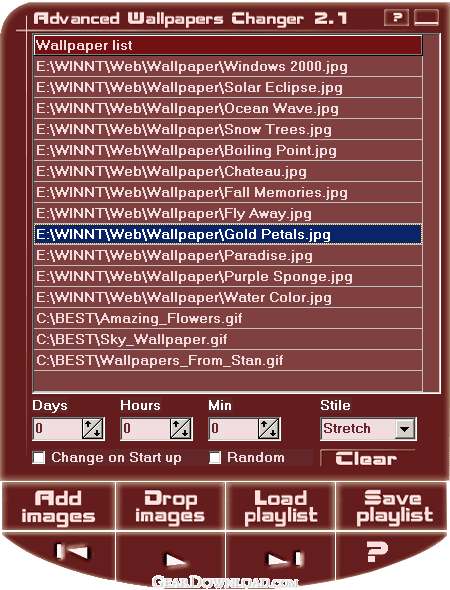
Task: Skip to next wallpaper icon
Action: point(281,556)
